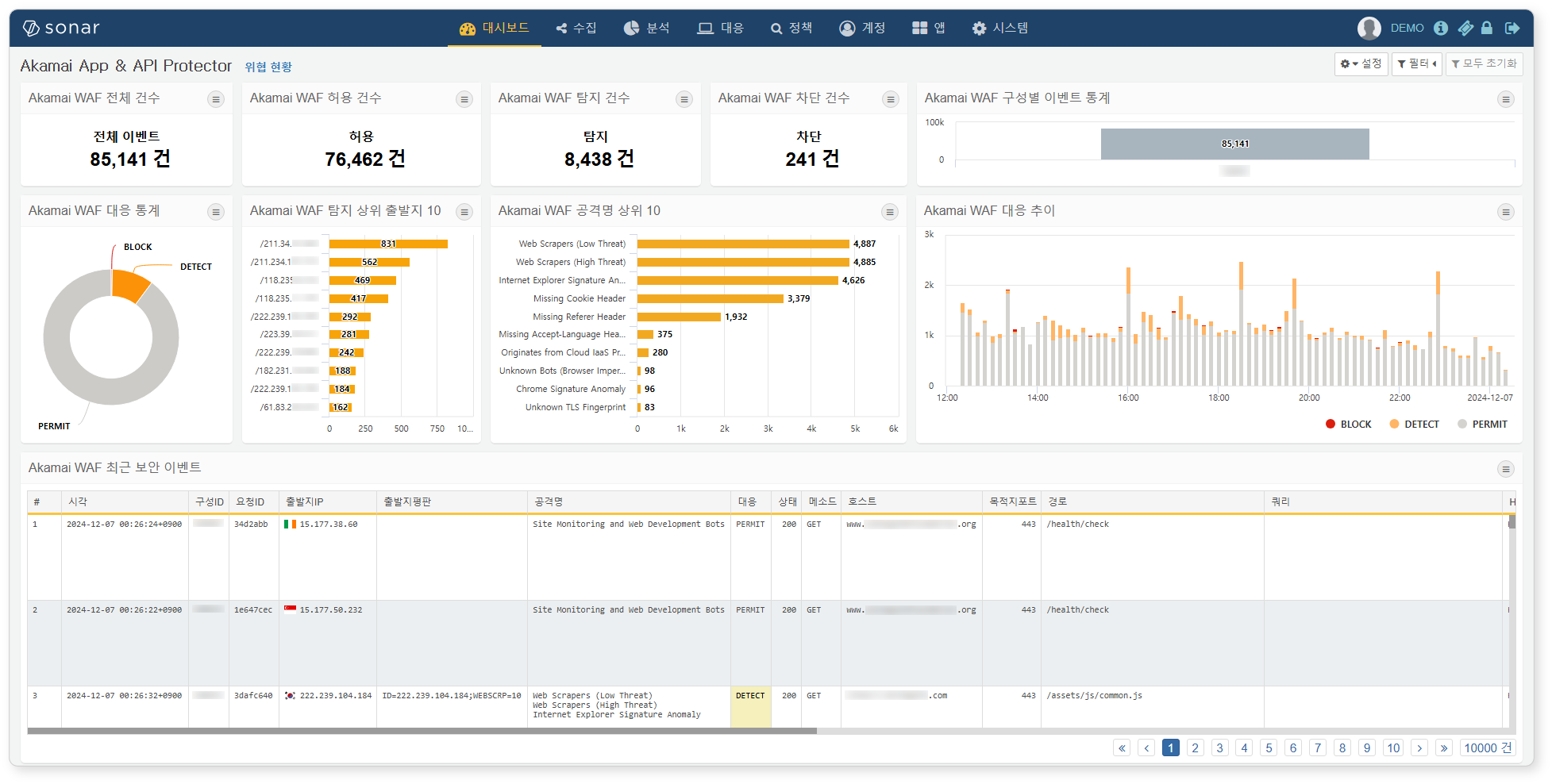
Task: Open the 수집 menu
Action: coord(576,28)
